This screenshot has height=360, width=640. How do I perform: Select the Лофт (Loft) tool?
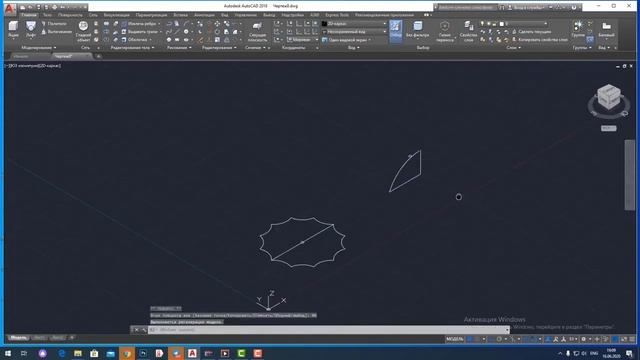point(31,29)
